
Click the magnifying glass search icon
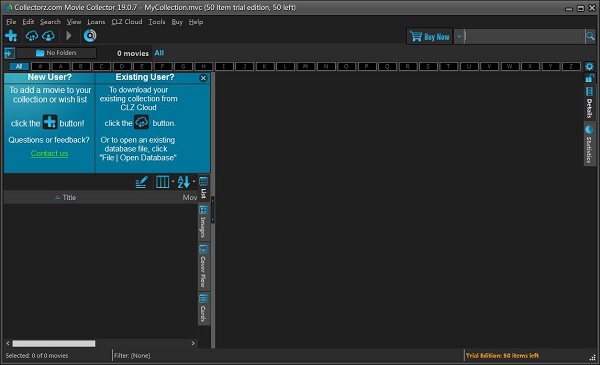(x=590, y=37)
